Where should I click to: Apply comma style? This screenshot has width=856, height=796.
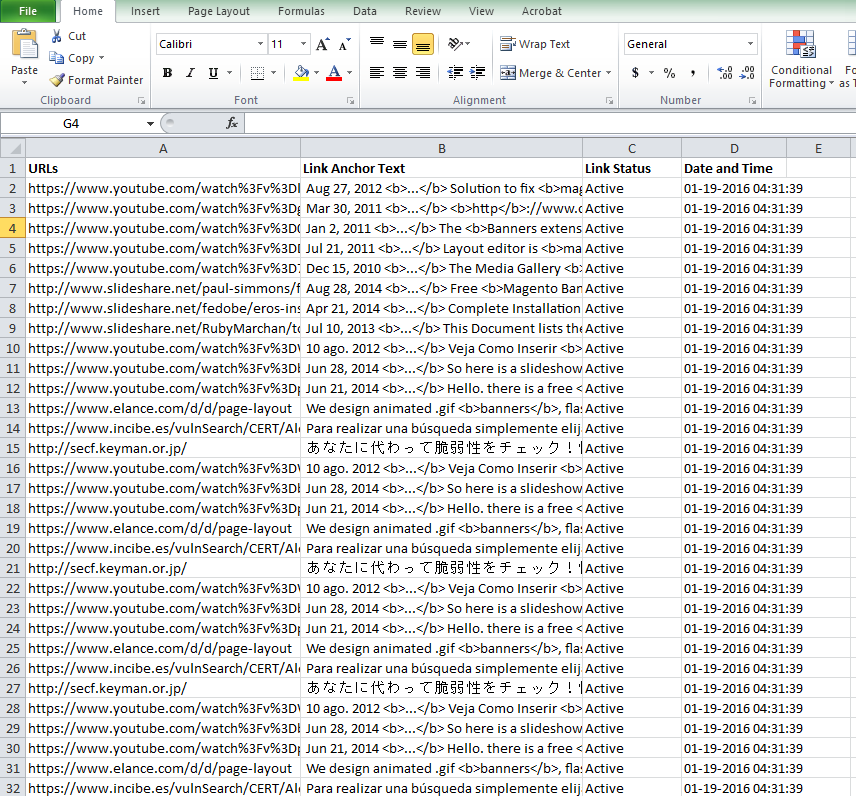pos(693,73)
